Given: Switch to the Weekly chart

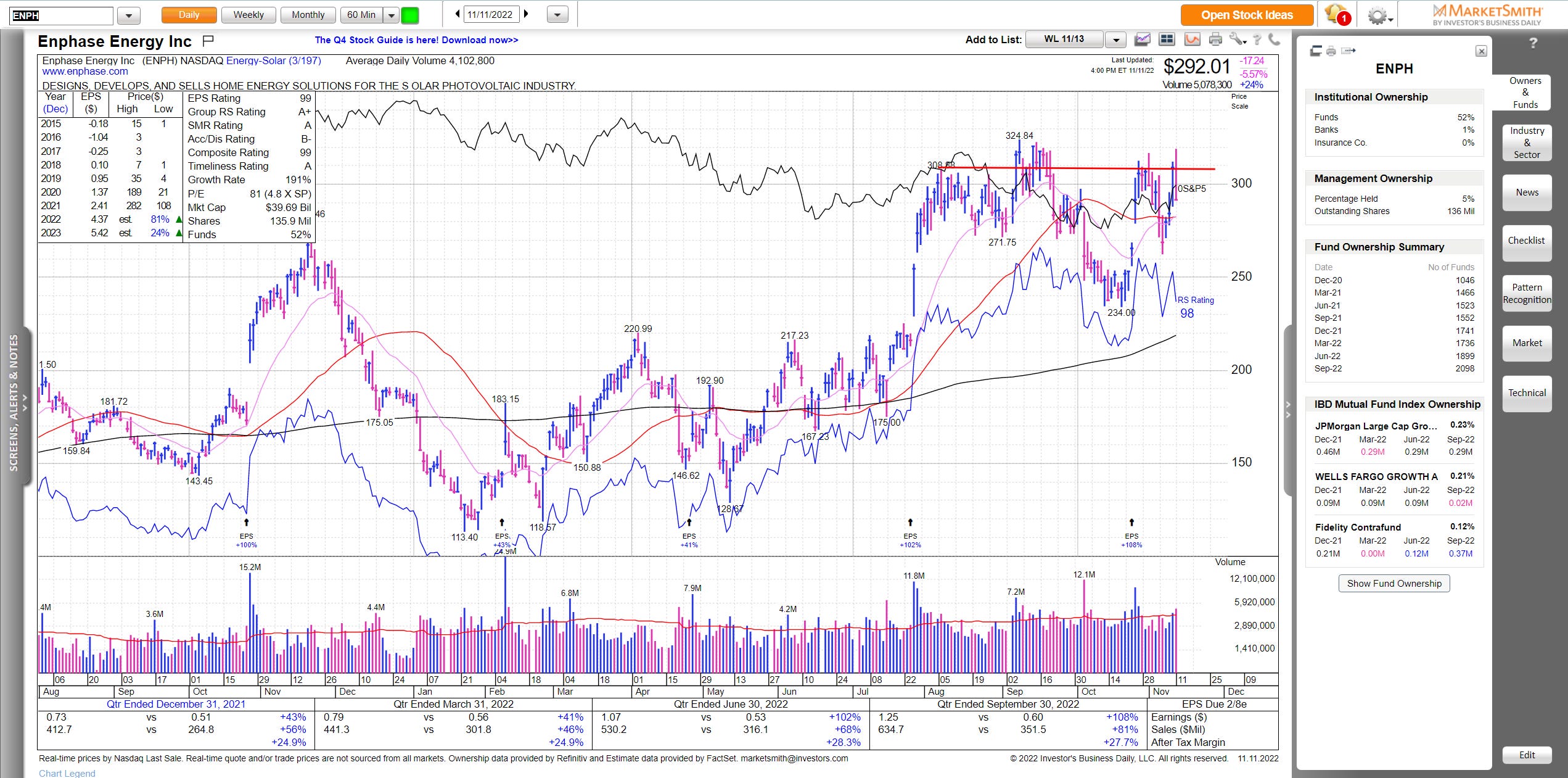Looking at the screenshot, I should point(248,15).
